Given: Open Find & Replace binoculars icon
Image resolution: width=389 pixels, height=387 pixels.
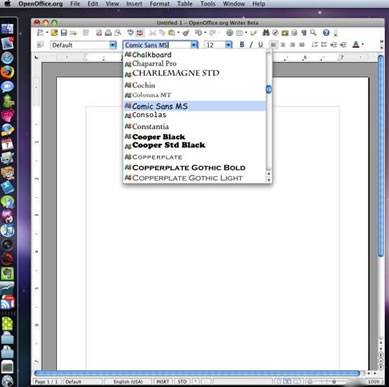Looking at the screenshot, I should coord(266,33).
